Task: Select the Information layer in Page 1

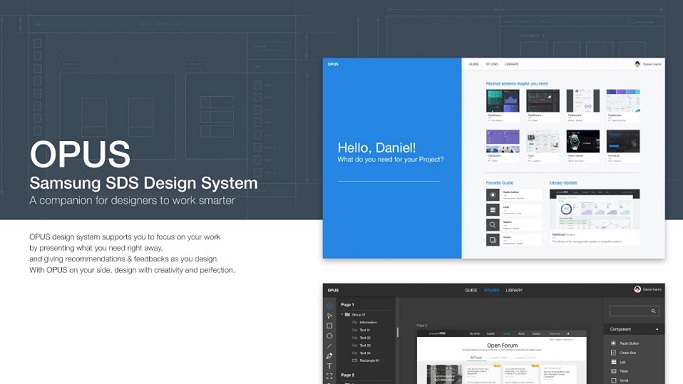Action: 368,322
